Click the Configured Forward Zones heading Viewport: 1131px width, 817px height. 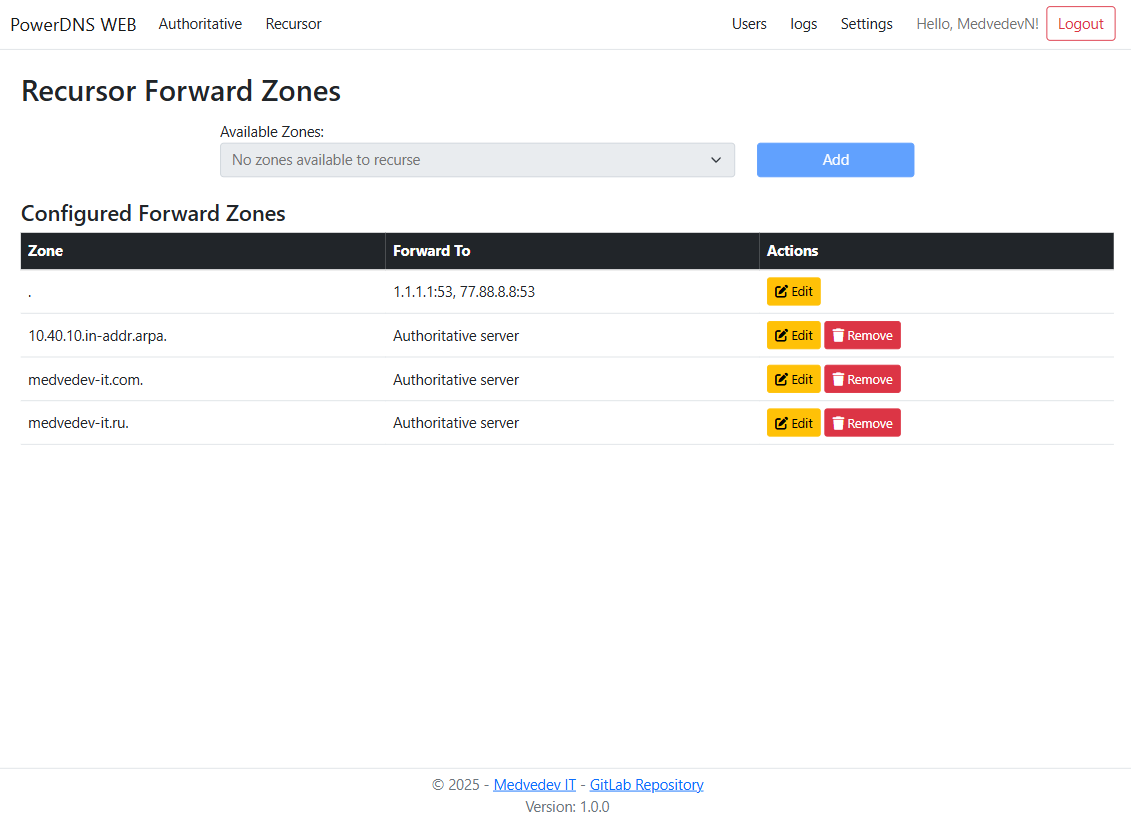pos(153,213)
